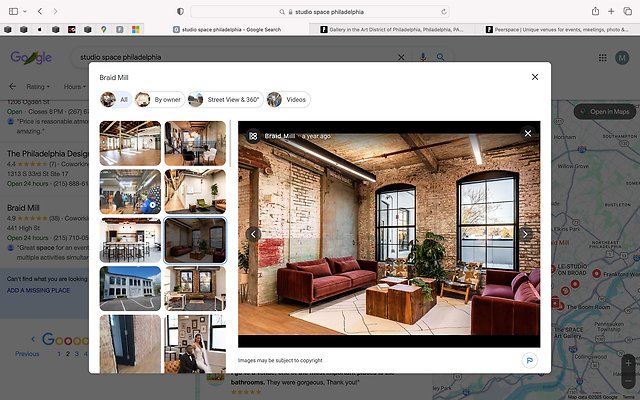The image size is (640, 400).
Task: Switch to the Videos filter chip
Action: (x=288, y=100)
